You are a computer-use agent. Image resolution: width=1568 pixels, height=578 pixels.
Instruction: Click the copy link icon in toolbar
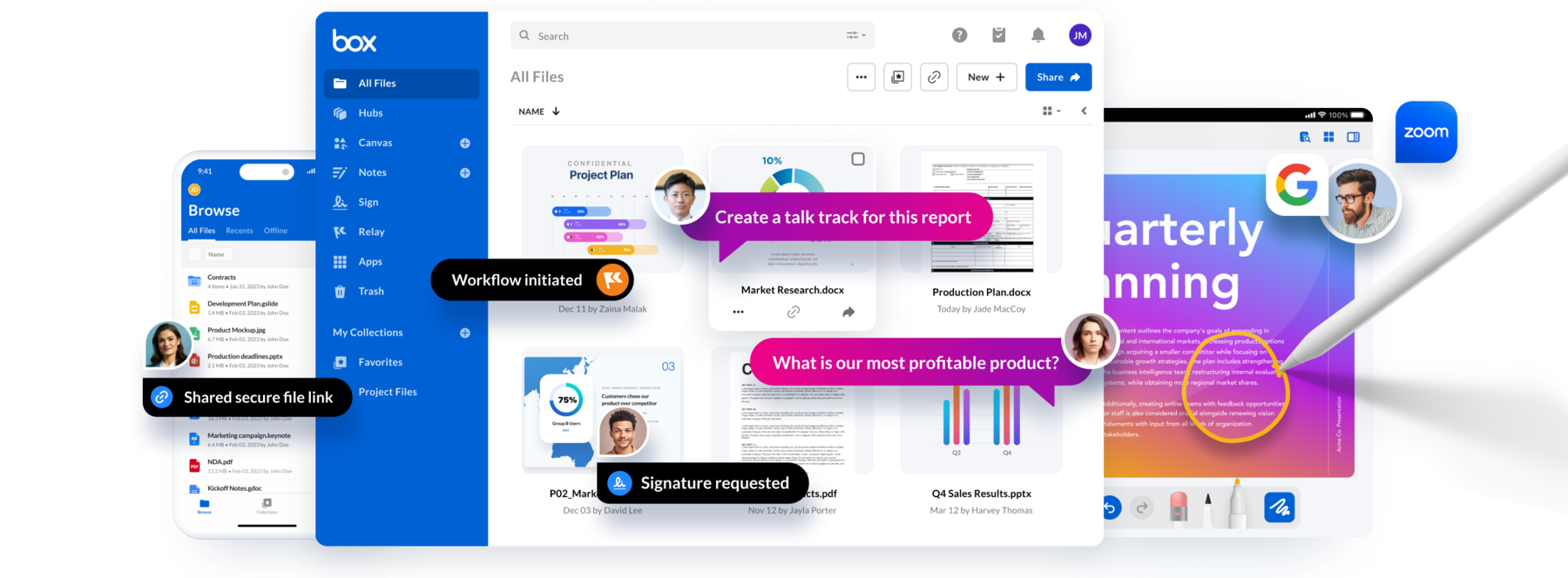point(934,77)
